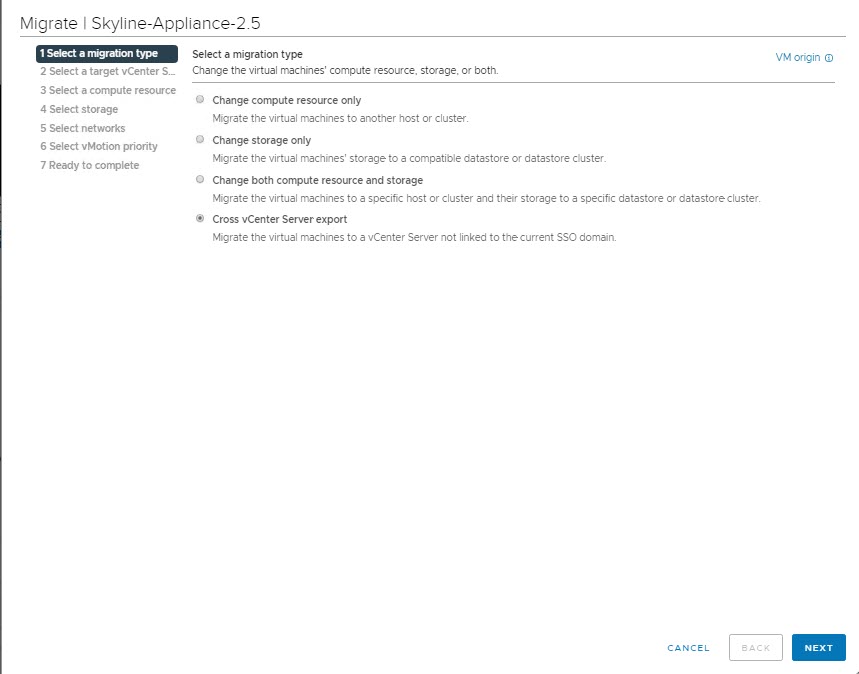Click the bold Select a migration type heading
The width and height of the screenshot is (859, 674).
247,54
